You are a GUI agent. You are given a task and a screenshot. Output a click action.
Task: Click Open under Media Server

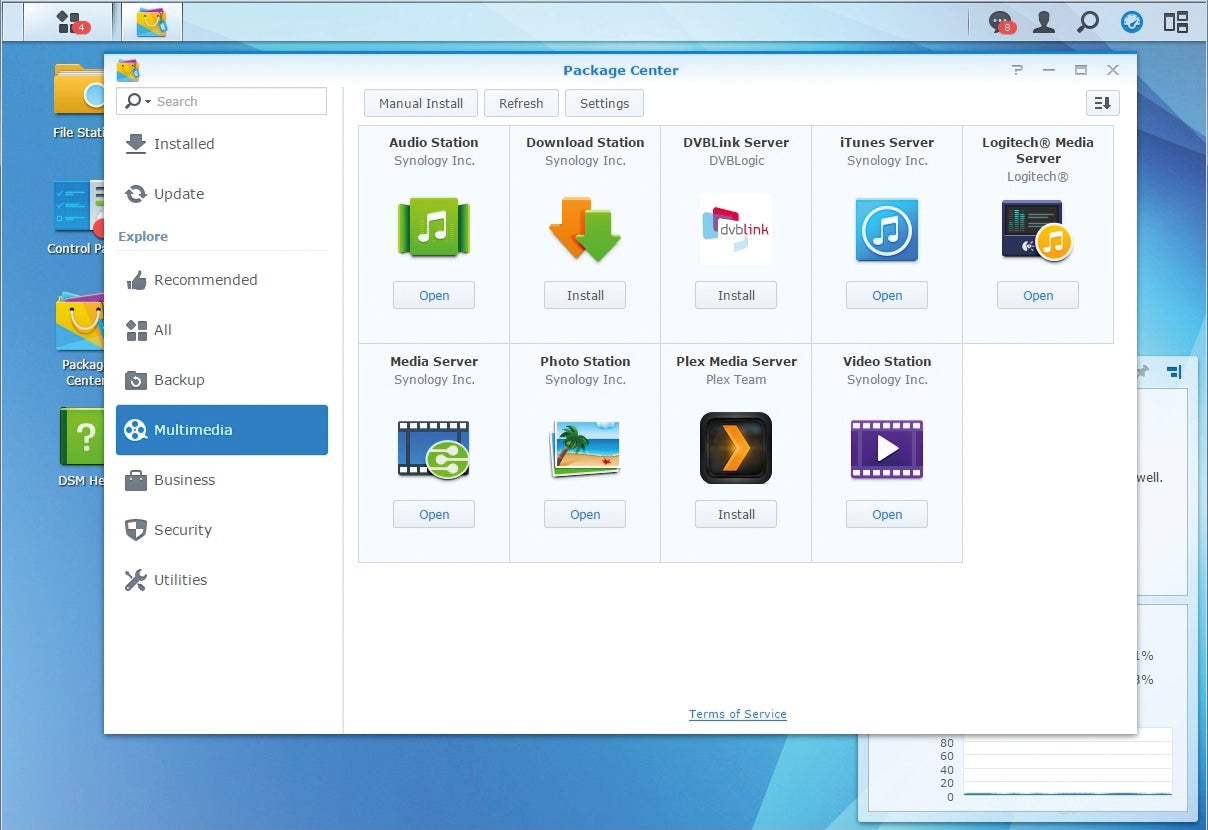434,514
